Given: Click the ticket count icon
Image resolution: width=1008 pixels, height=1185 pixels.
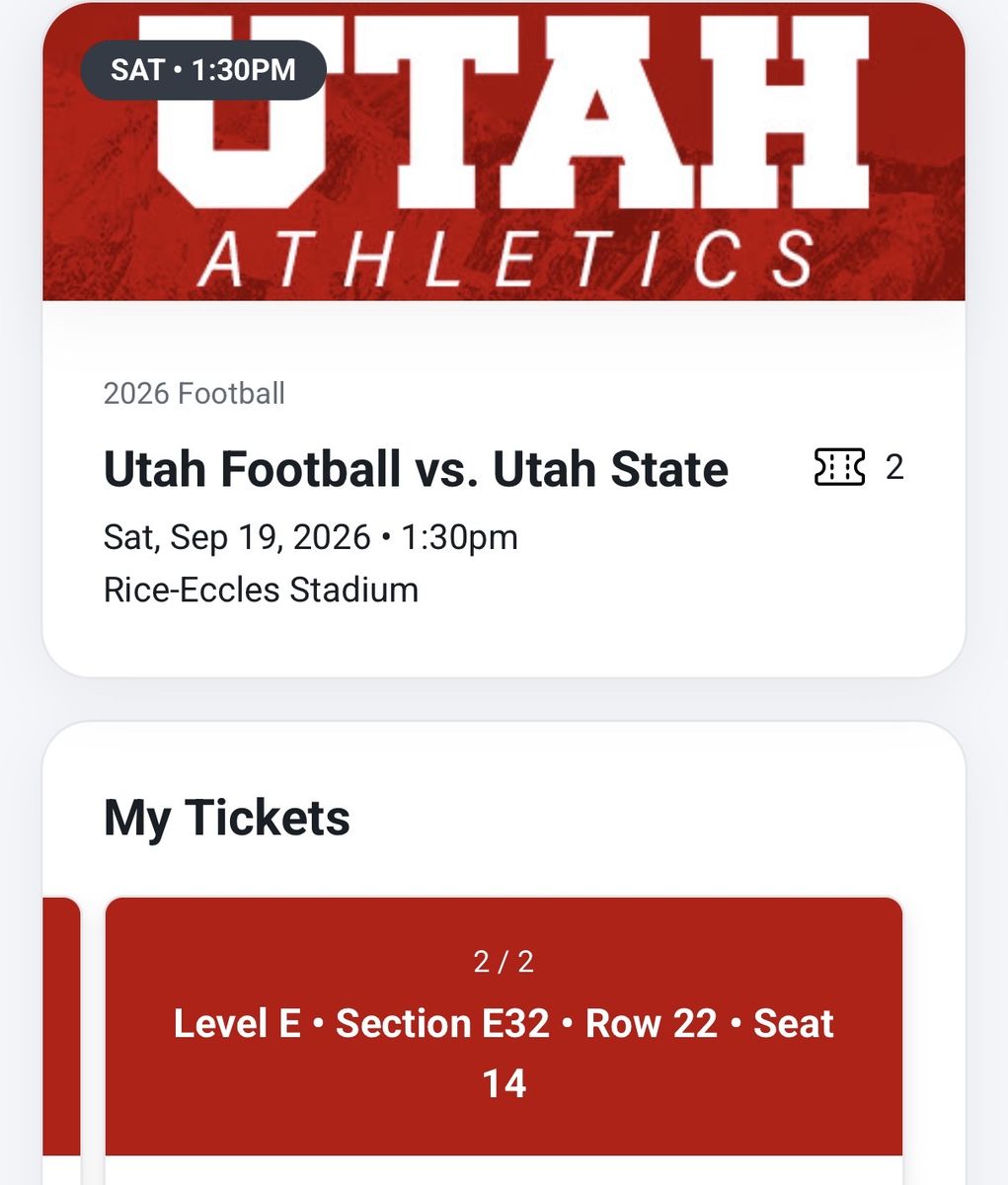Looking at the screenshot, I should (839, 466).
